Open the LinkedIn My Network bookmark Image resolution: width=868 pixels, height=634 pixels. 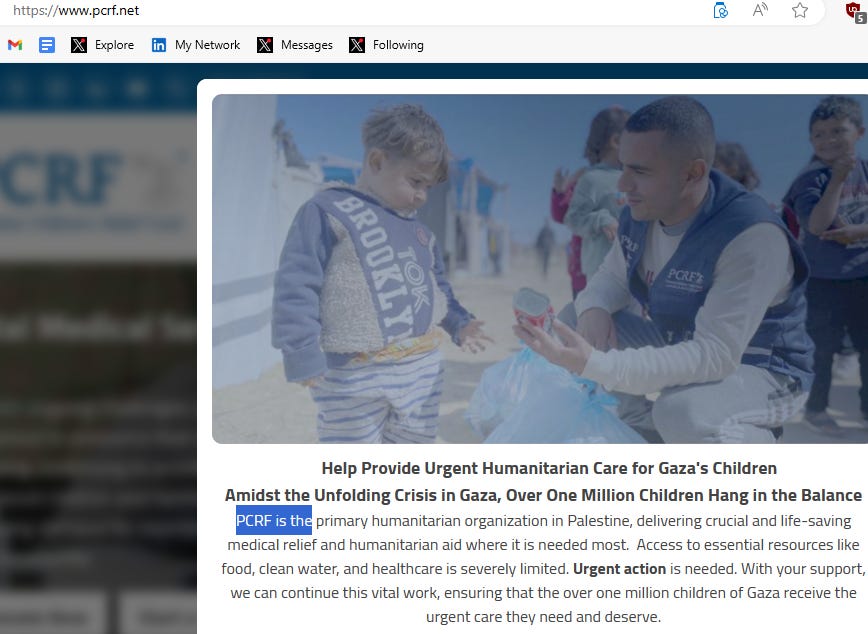(x=196, y=45)
